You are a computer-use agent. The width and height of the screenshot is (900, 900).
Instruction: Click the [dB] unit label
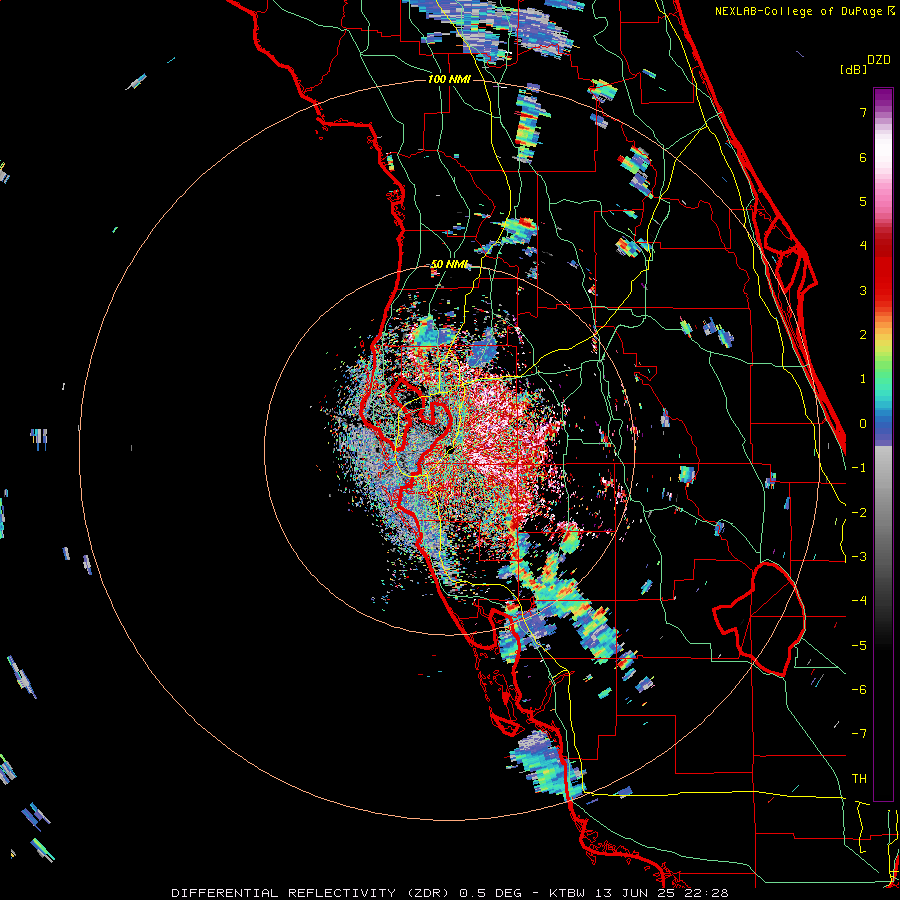coord(853,69)
